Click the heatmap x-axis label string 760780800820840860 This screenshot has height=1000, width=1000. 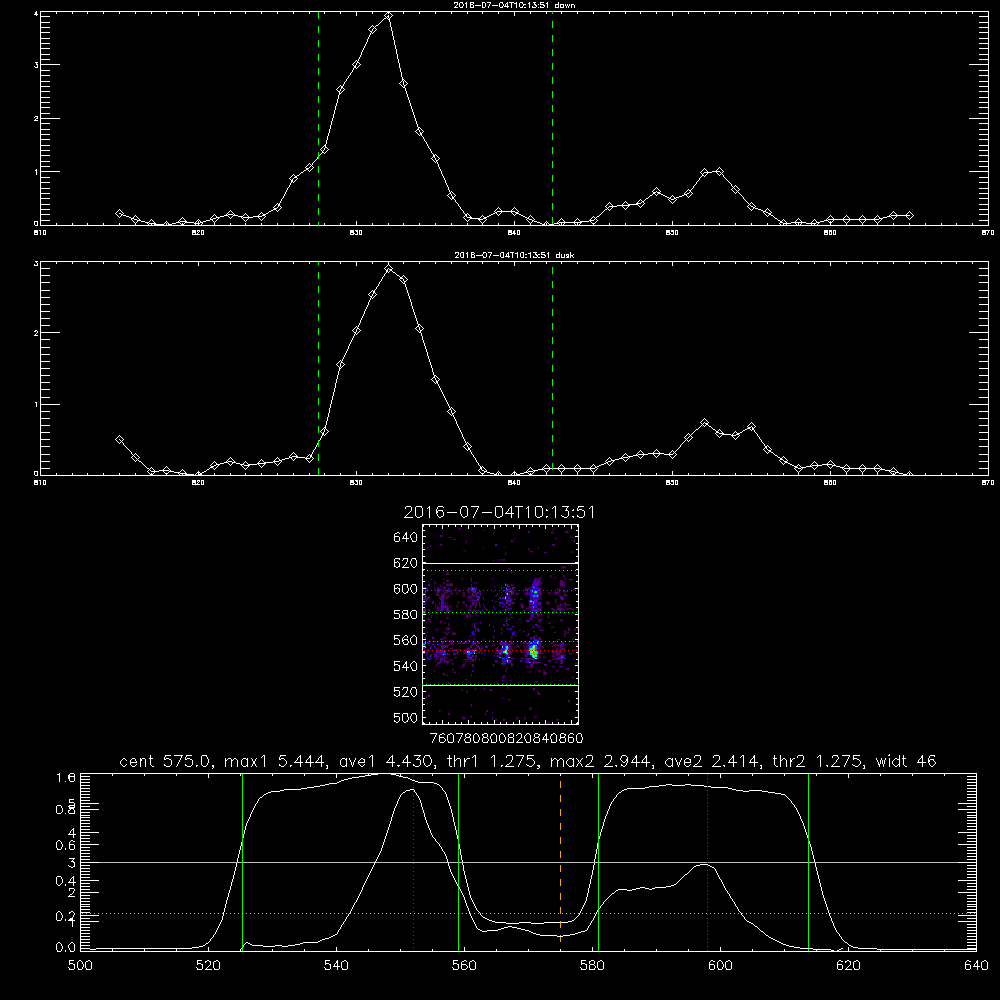(506, 738)
